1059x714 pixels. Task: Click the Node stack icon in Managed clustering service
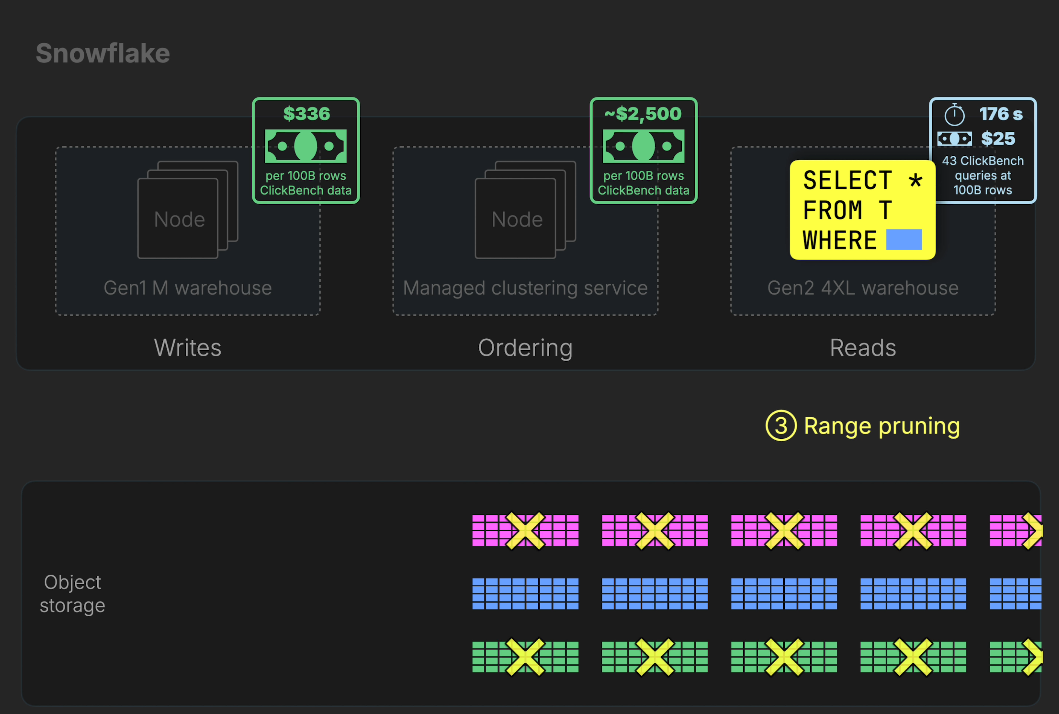[525, 209]
